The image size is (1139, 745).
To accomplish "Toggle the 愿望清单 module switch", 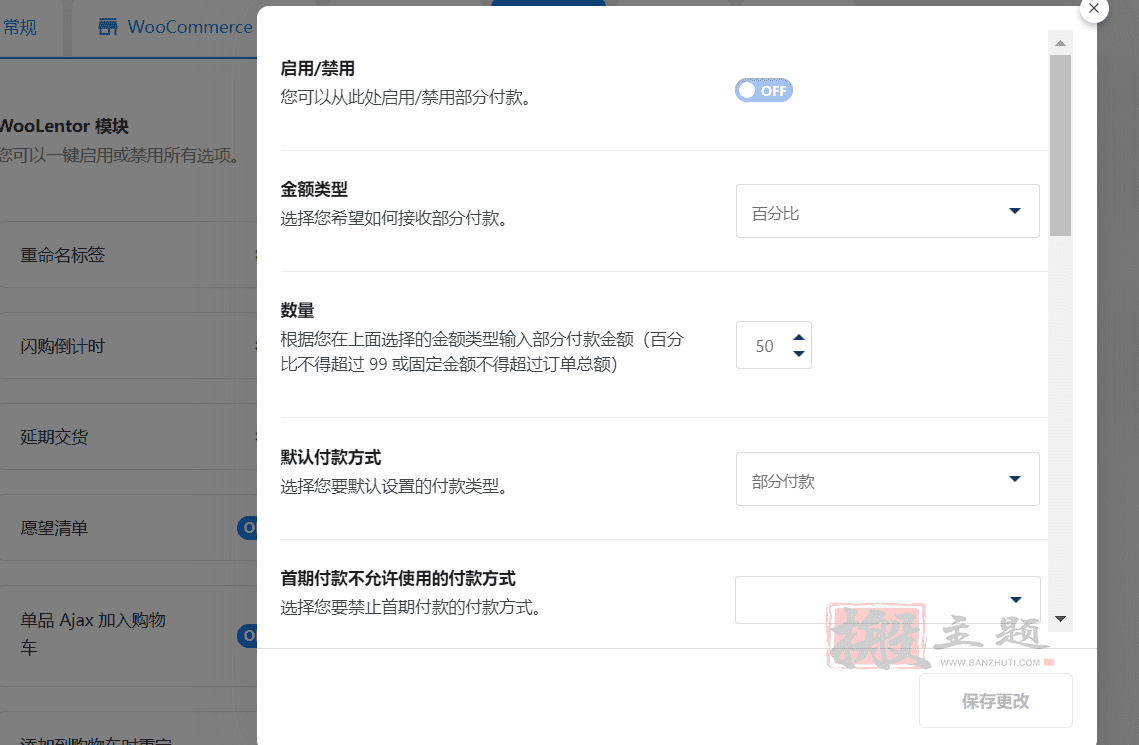I will [x=248, y=528].
